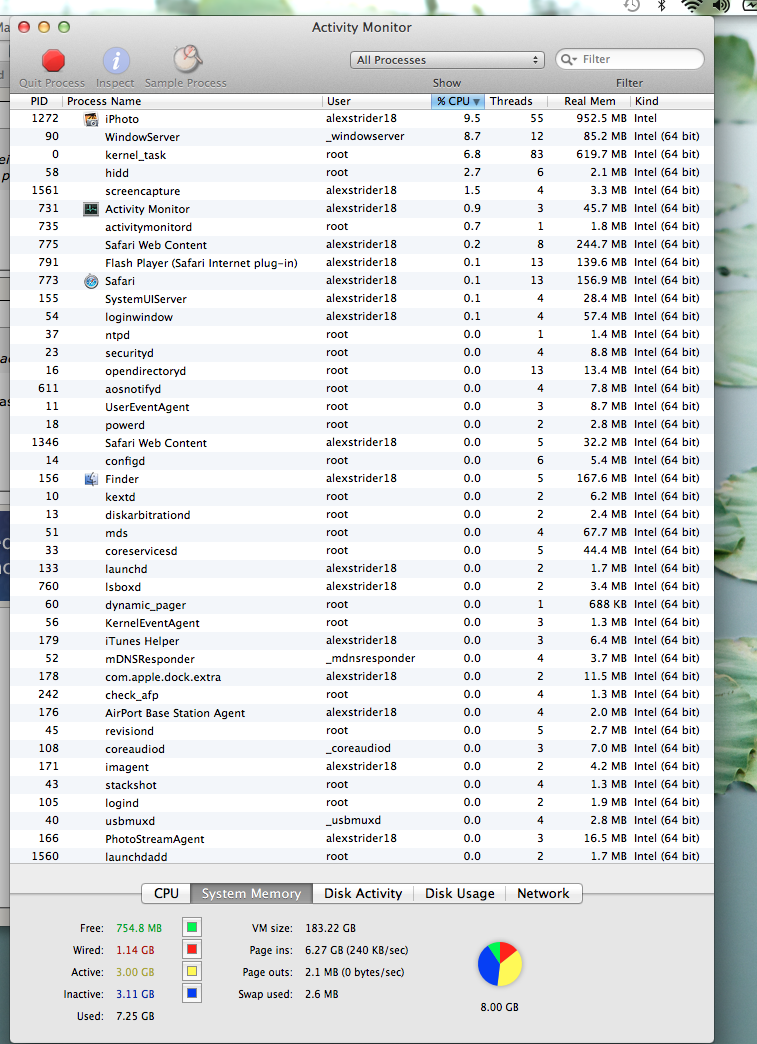This screenshot has height=1044, width=757.
Task: Select the kernel_task process row
Action: pos(362,154)
